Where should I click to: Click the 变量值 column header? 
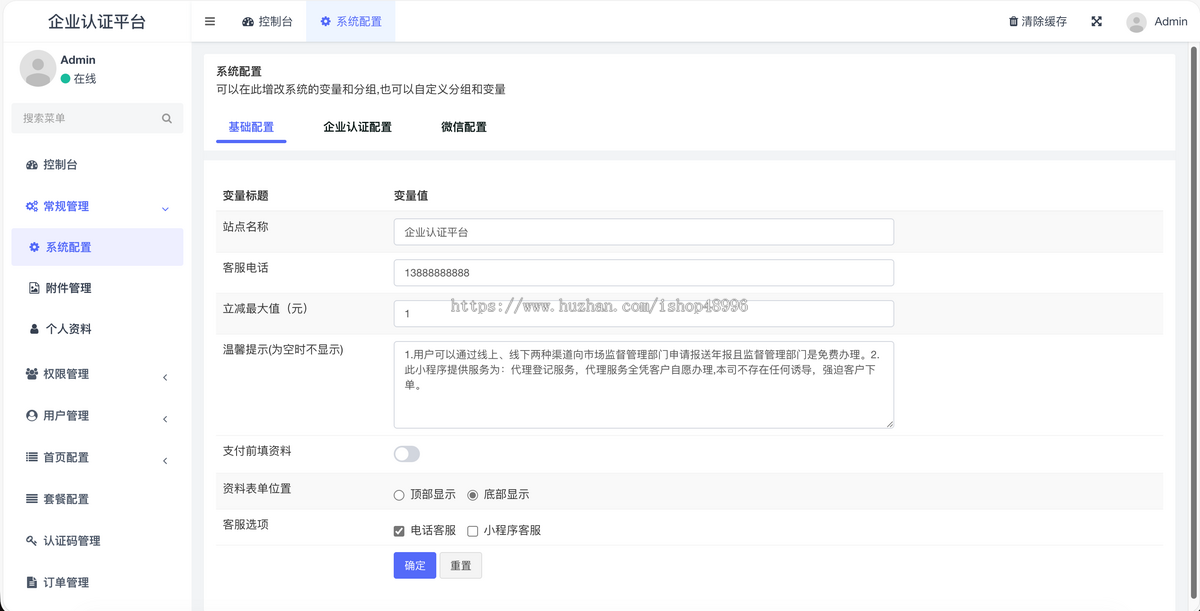click(411, 196)
